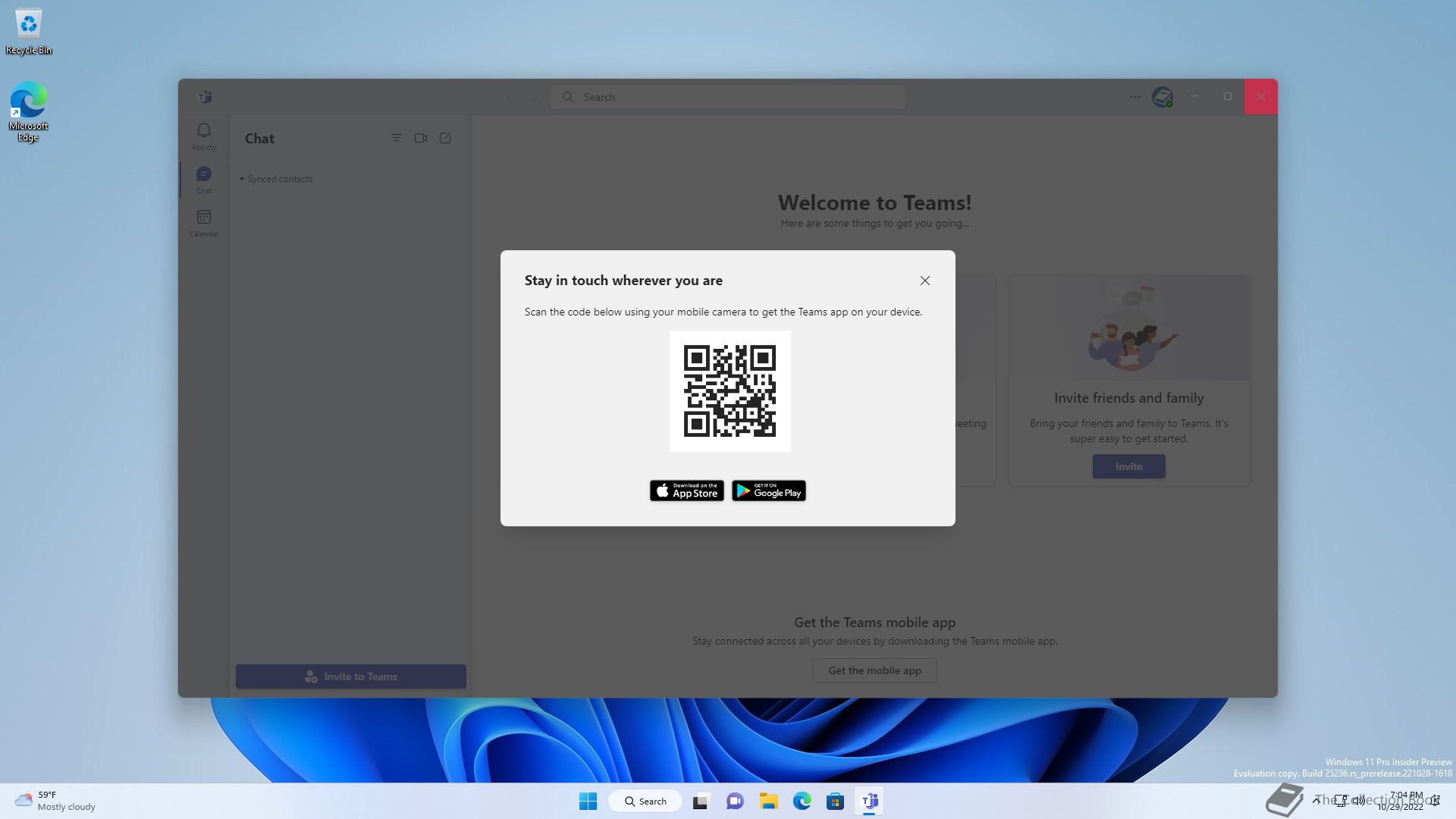Open Microsoft Edge desktop shortcut
The height and width of the screenshot is (819, 1456).
coord(28,111)
